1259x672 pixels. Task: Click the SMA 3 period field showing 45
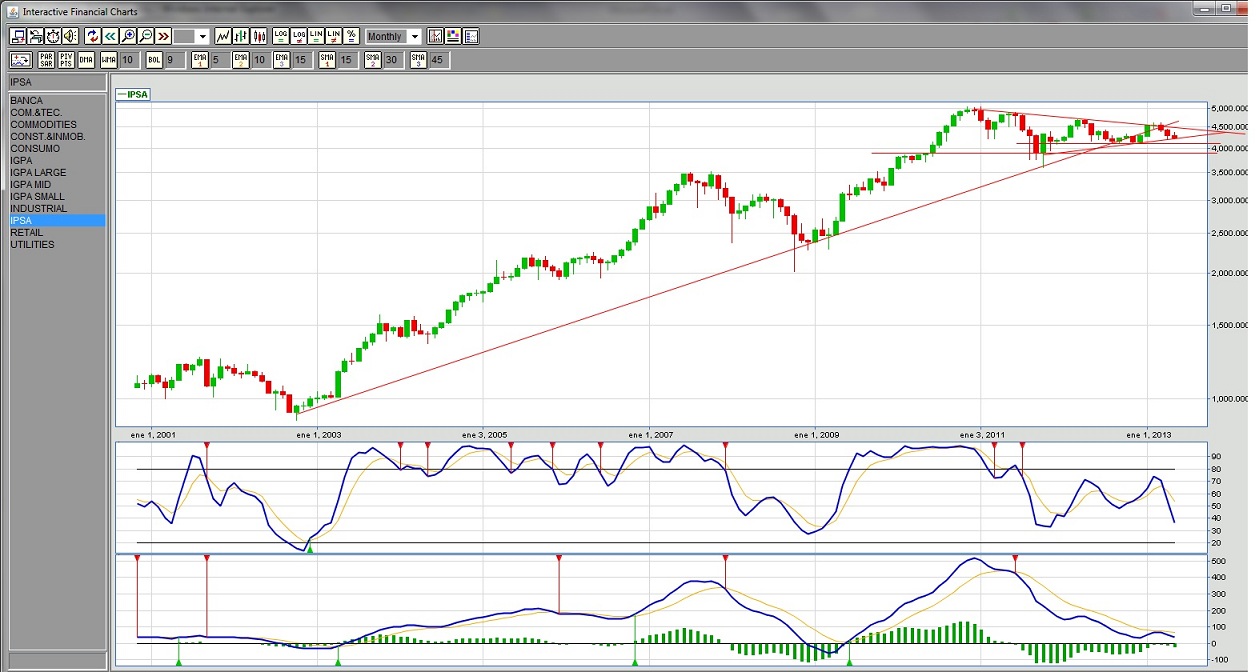coord(439,60)
